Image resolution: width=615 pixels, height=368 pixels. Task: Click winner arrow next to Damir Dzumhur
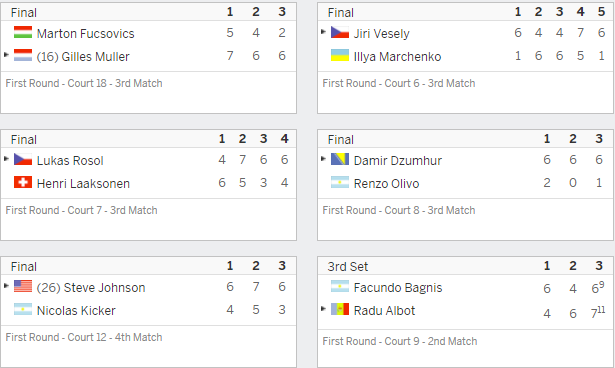click(x=323, y=158)
